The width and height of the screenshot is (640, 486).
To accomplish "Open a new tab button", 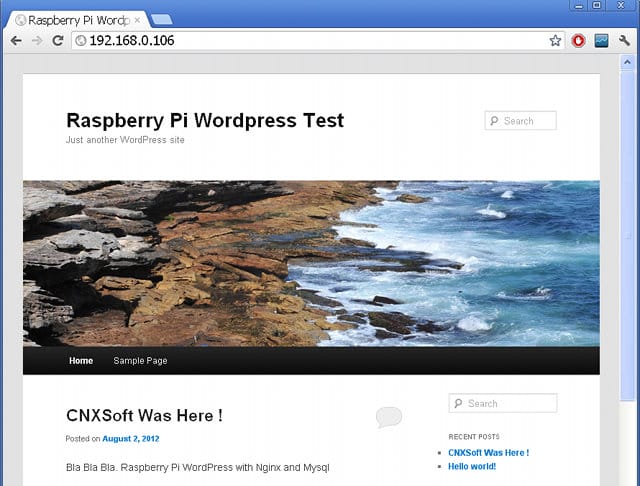I will pyautogui.click(x=162, y=19).
